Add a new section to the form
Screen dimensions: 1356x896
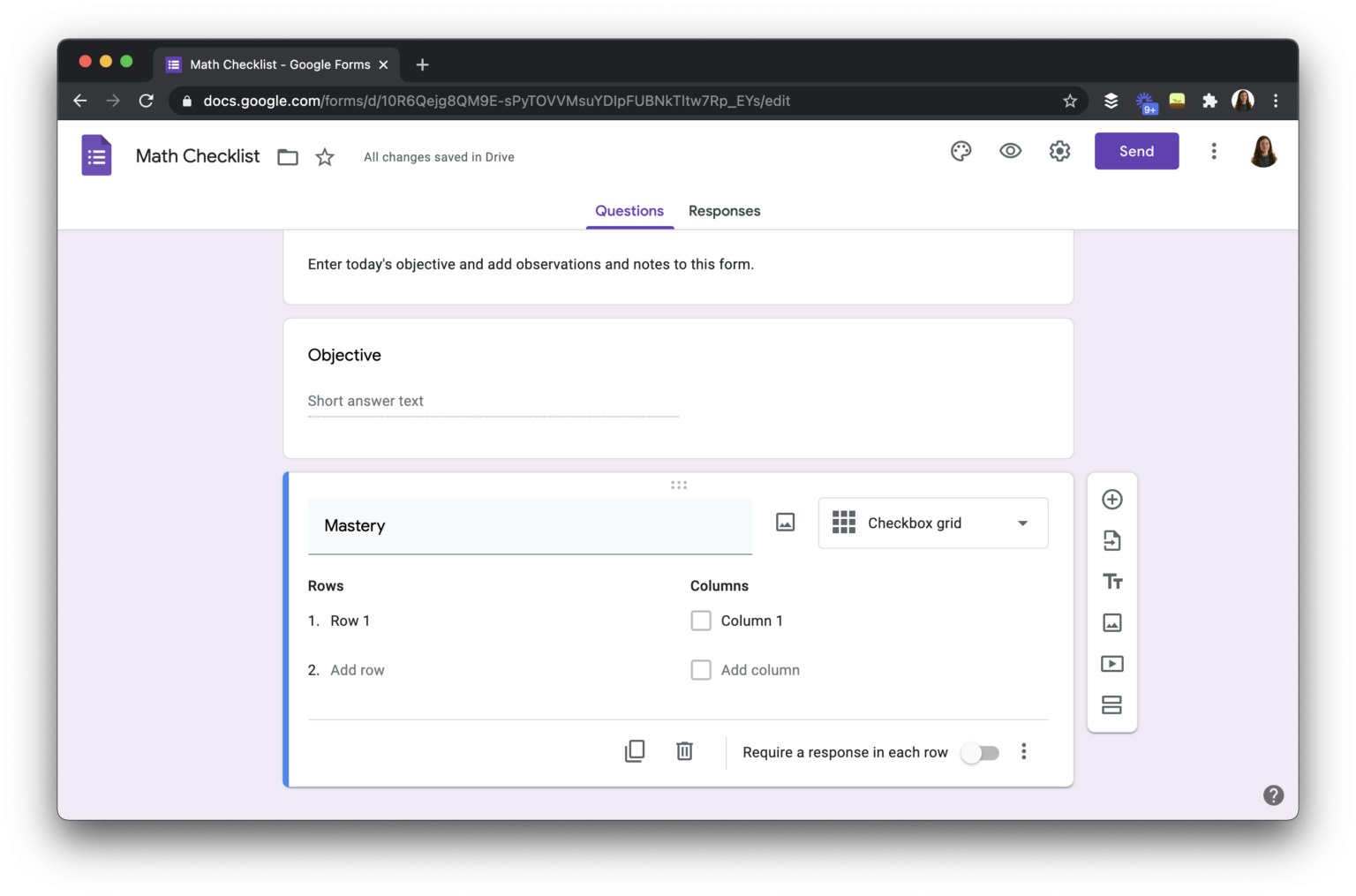(x=1111, y=704)
